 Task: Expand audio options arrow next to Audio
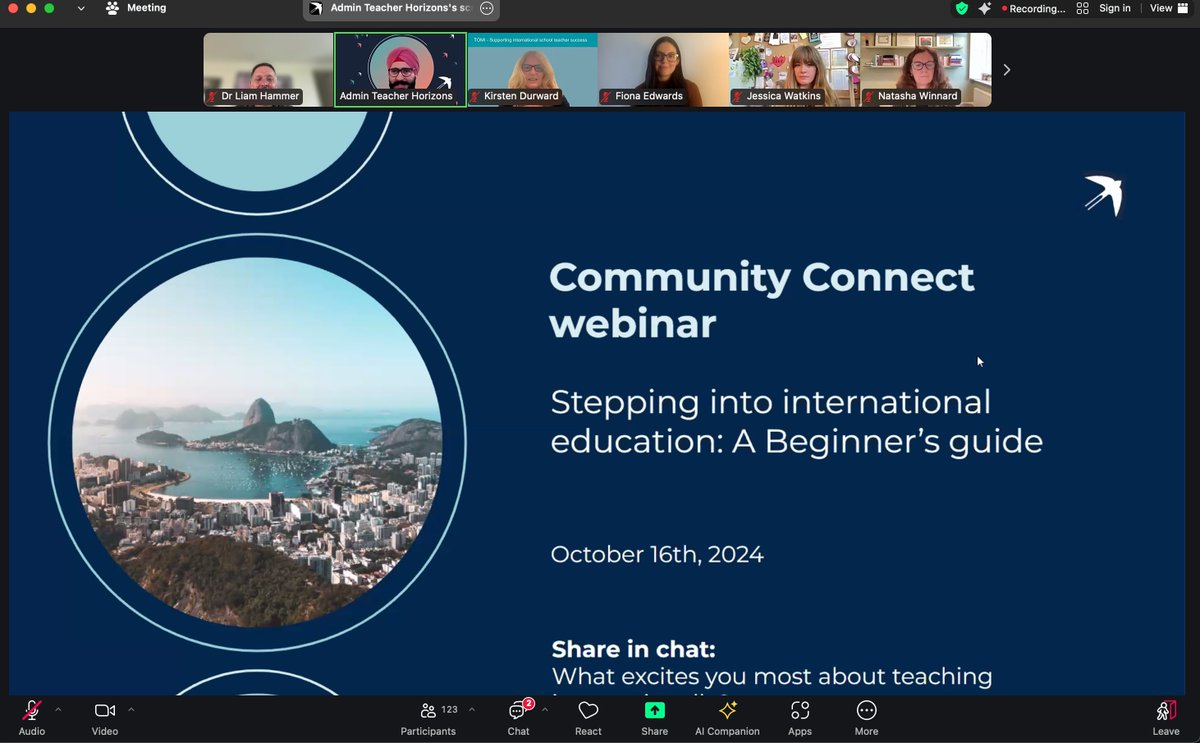[x=58, y=710]
